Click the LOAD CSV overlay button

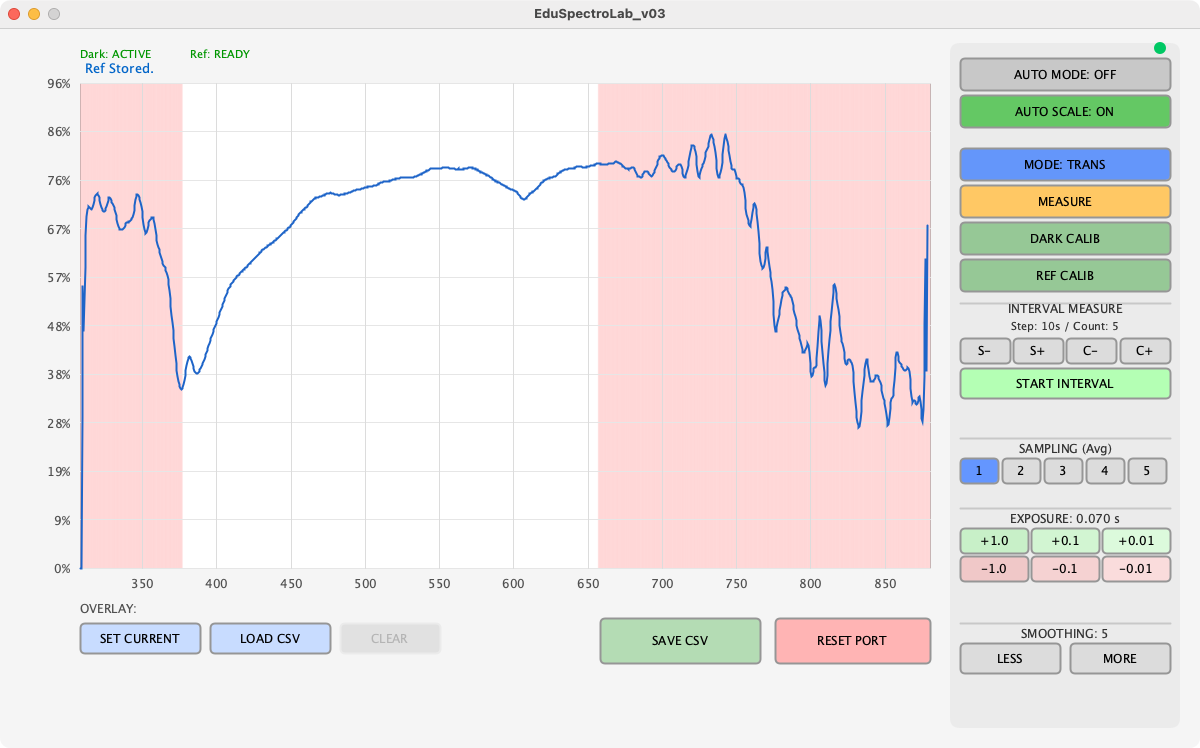click(x=270, y=639)
